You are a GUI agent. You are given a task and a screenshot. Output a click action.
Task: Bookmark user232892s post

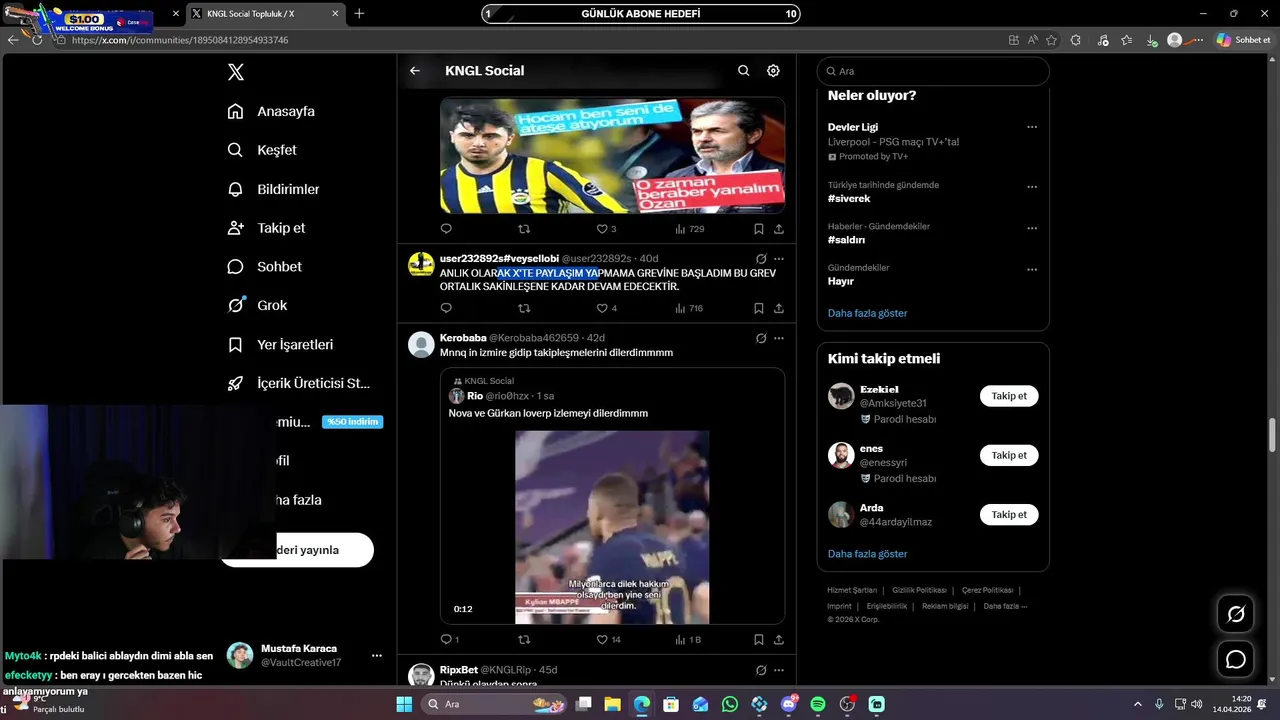point(759,308)
